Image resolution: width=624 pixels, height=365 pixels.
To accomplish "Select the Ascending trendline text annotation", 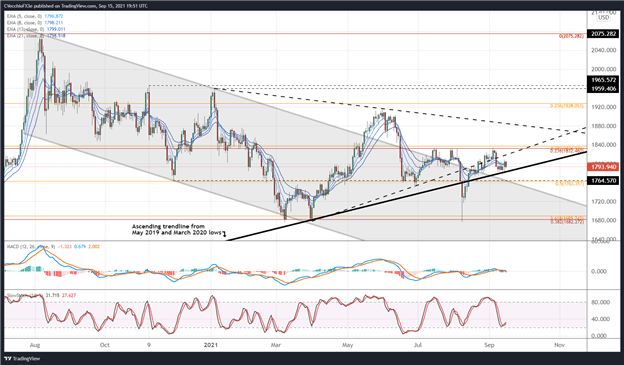I will 178,229.
